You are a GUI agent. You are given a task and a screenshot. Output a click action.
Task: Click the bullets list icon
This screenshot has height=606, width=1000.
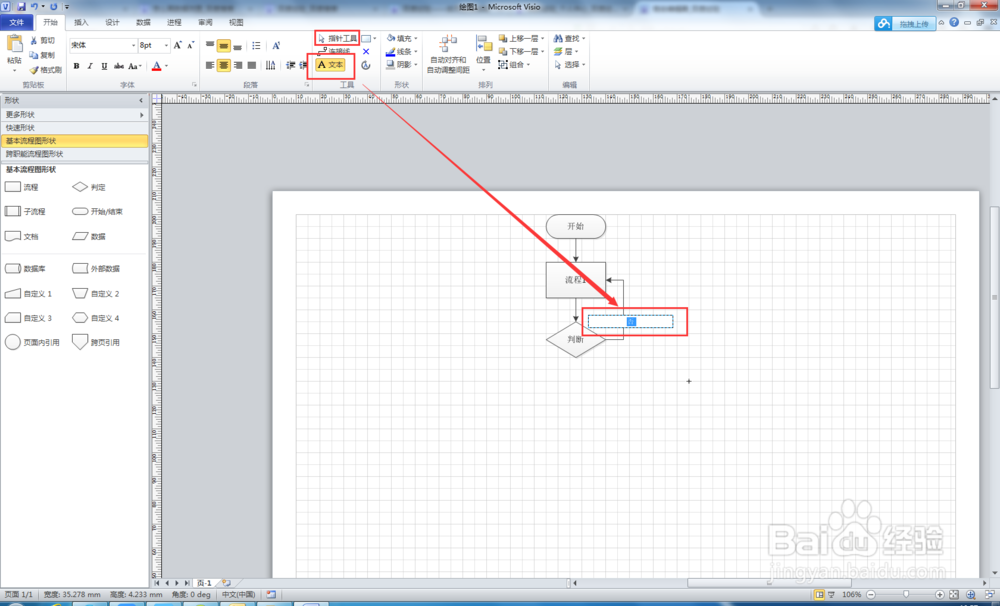256,45
